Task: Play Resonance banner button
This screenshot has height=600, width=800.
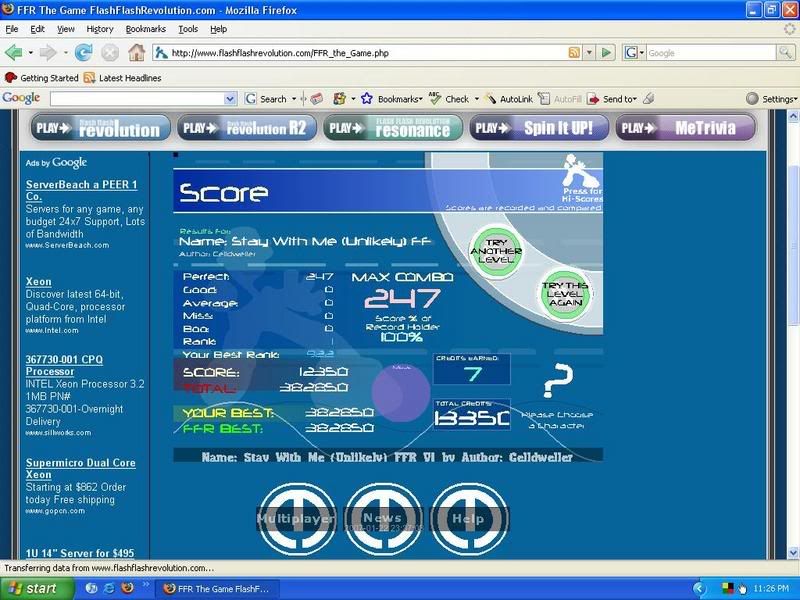Action: [x=393, y=128]
